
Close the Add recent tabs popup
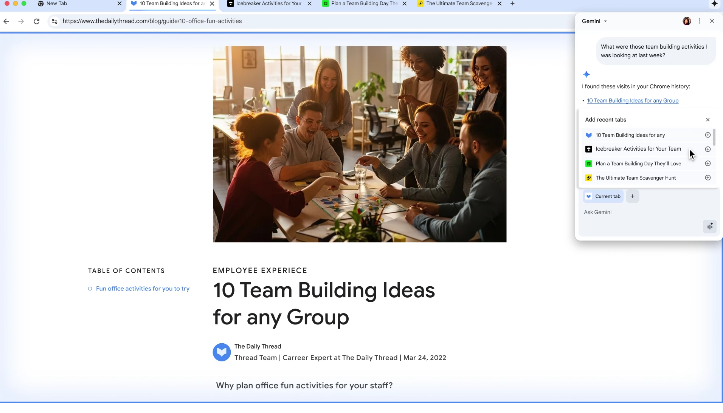pos(707,119)
